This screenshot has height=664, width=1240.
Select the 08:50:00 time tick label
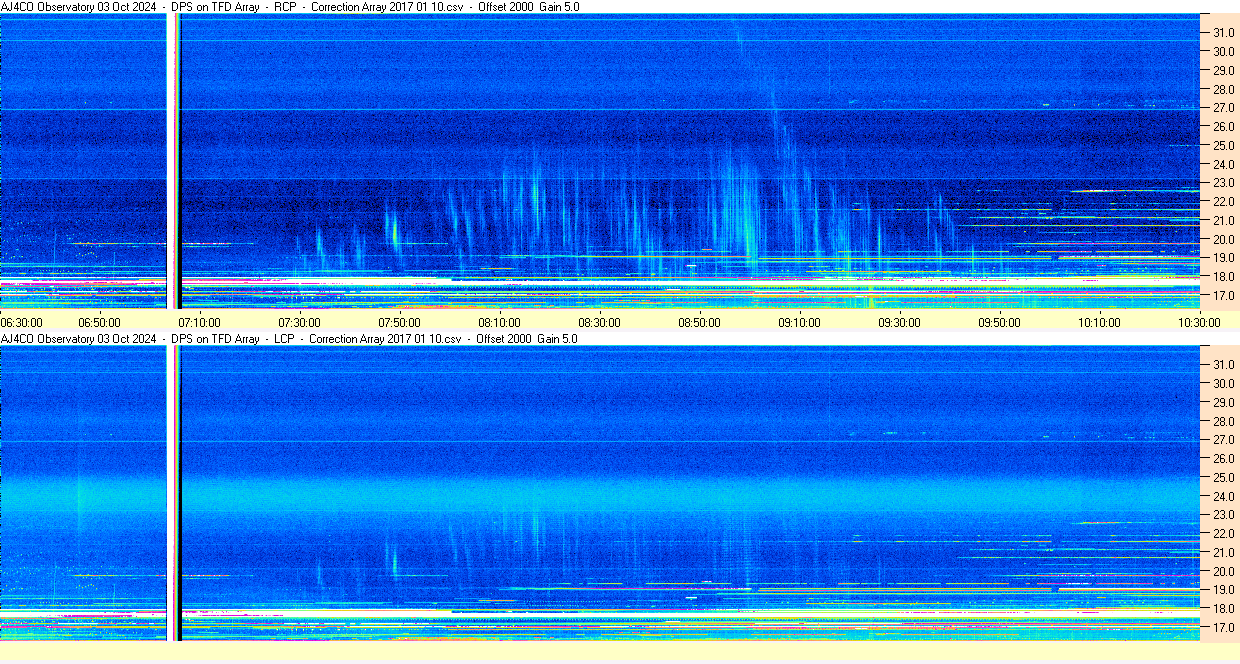coord(699,322)
